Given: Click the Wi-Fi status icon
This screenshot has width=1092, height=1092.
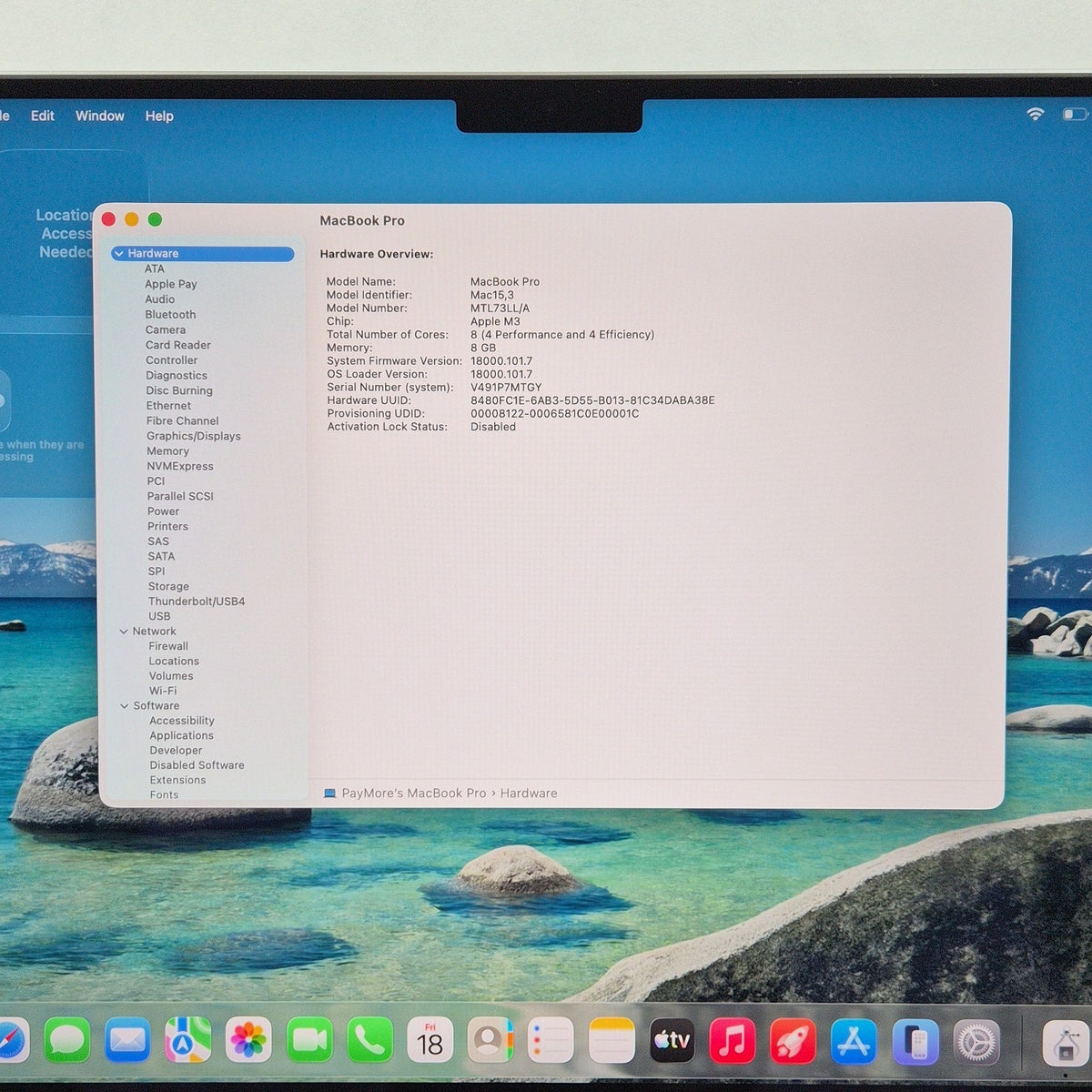Looking at the screenshot, I should [x=1035, y=115].
